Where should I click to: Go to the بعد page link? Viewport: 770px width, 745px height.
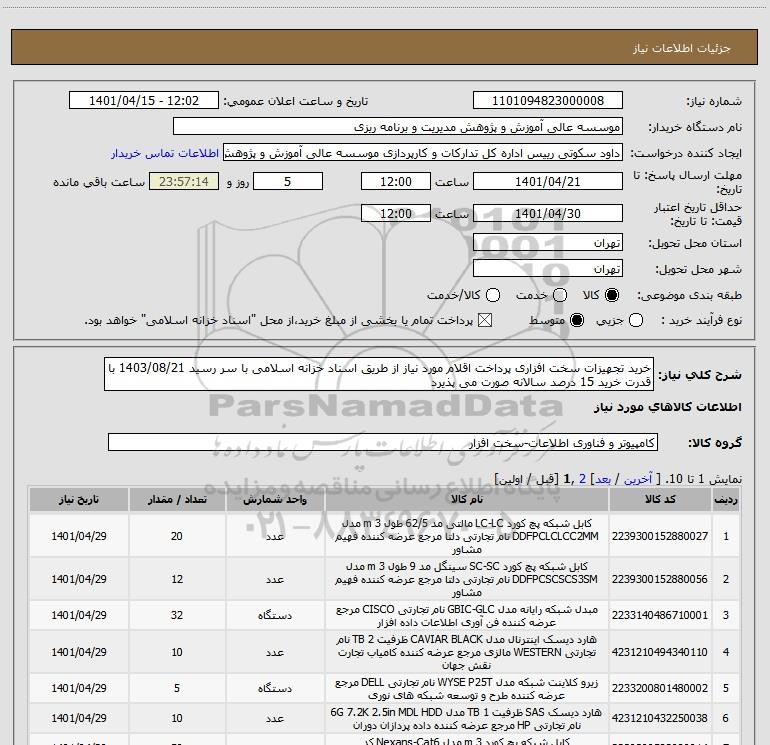[x=603, y=479]
